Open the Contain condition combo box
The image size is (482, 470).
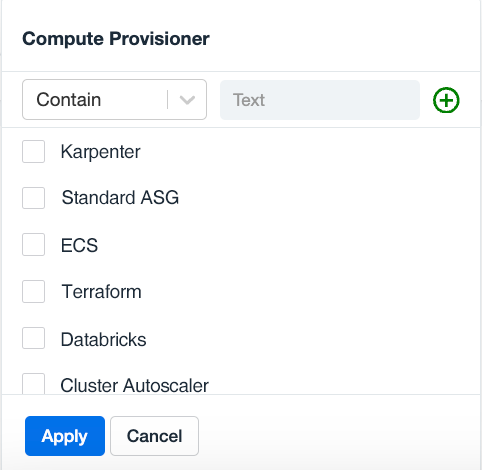coord(114,99)
